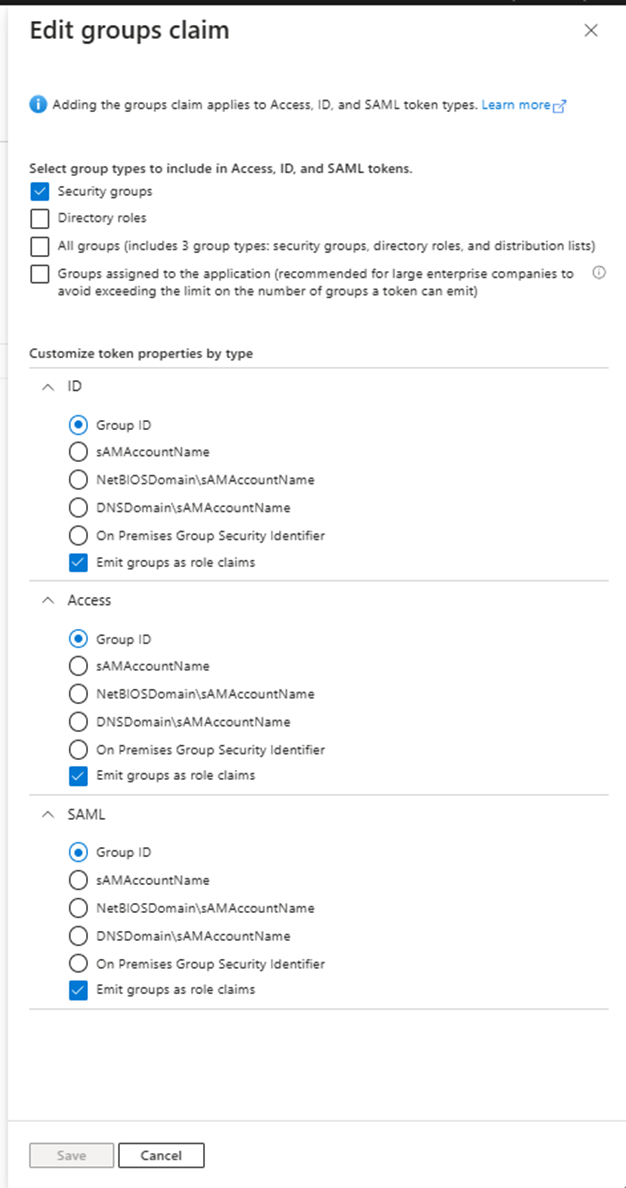Click the Cancel button

(161, 1155)
